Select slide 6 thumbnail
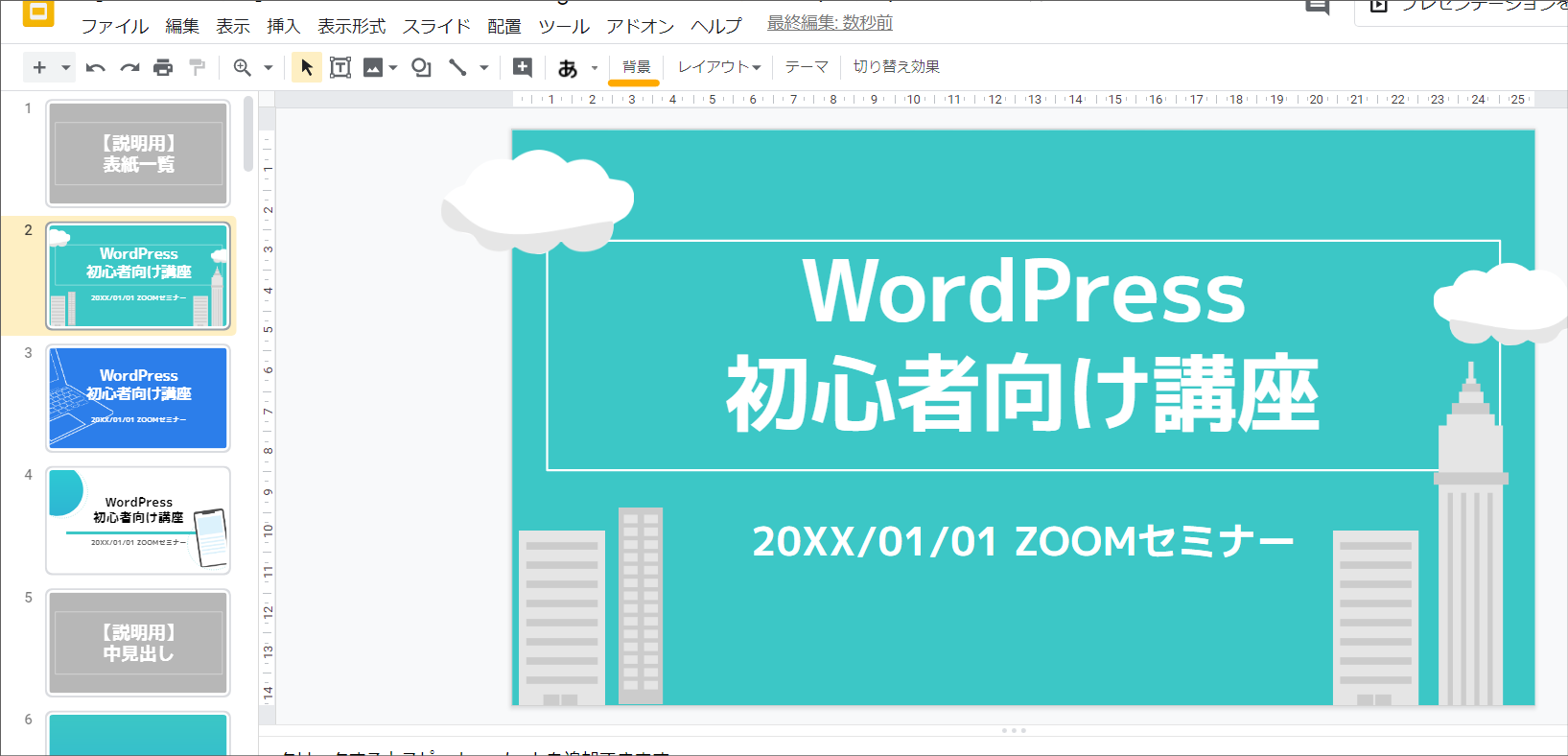 (138, 734)
